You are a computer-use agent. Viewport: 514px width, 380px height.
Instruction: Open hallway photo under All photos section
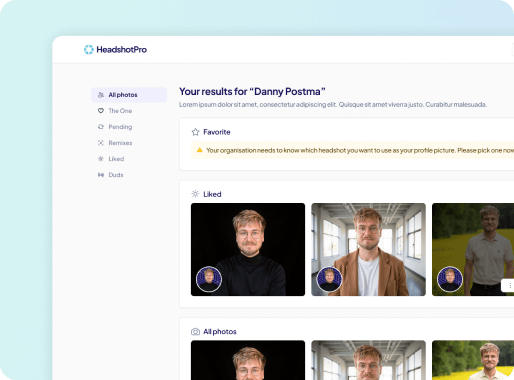[368, 360]
